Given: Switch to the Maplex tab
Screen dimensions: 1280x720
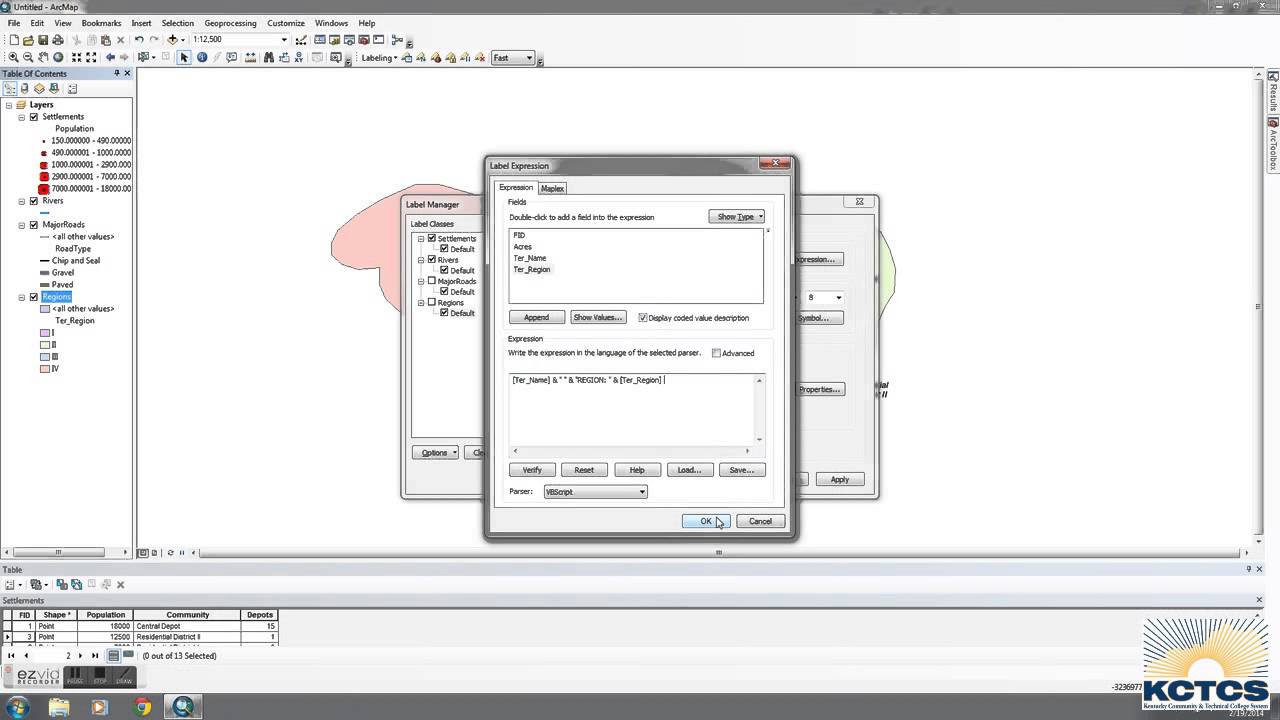Looking at the screenshot, I should click(553, 188).
